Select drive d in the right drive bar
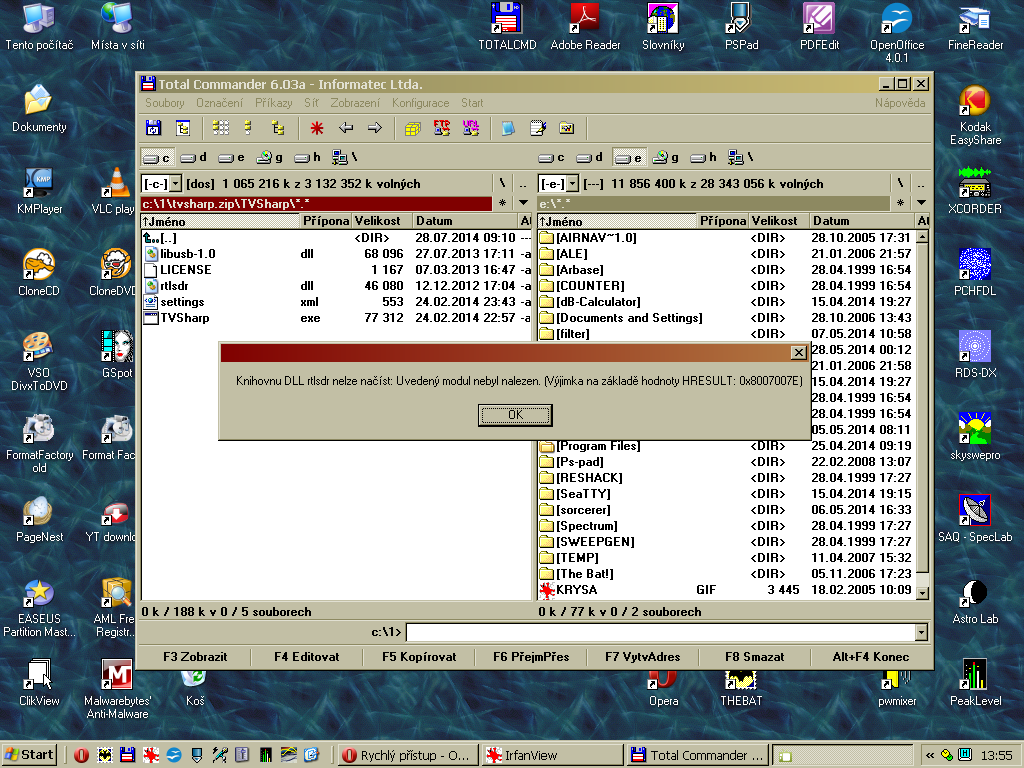The height and width of the screenshot is (768, 1024). click(590, 157)
